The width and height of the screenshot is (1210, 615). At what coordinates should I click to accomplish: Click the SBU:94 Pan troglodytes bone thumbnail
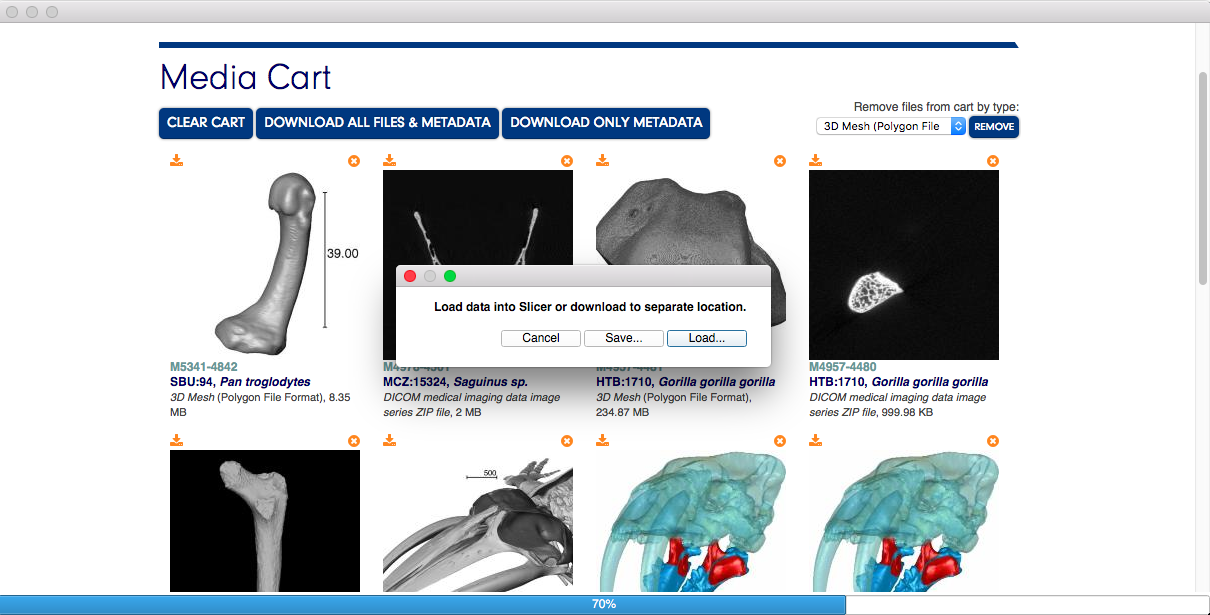264,264
